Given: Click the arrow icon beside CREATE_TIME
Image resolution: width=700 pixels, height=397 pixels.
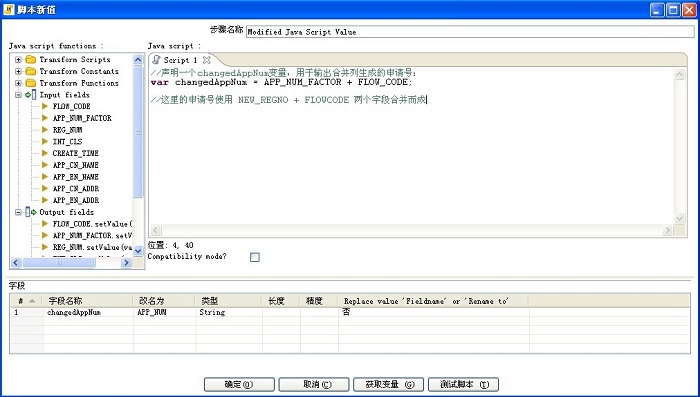Looking at the screenshot, I should (45, 153).
